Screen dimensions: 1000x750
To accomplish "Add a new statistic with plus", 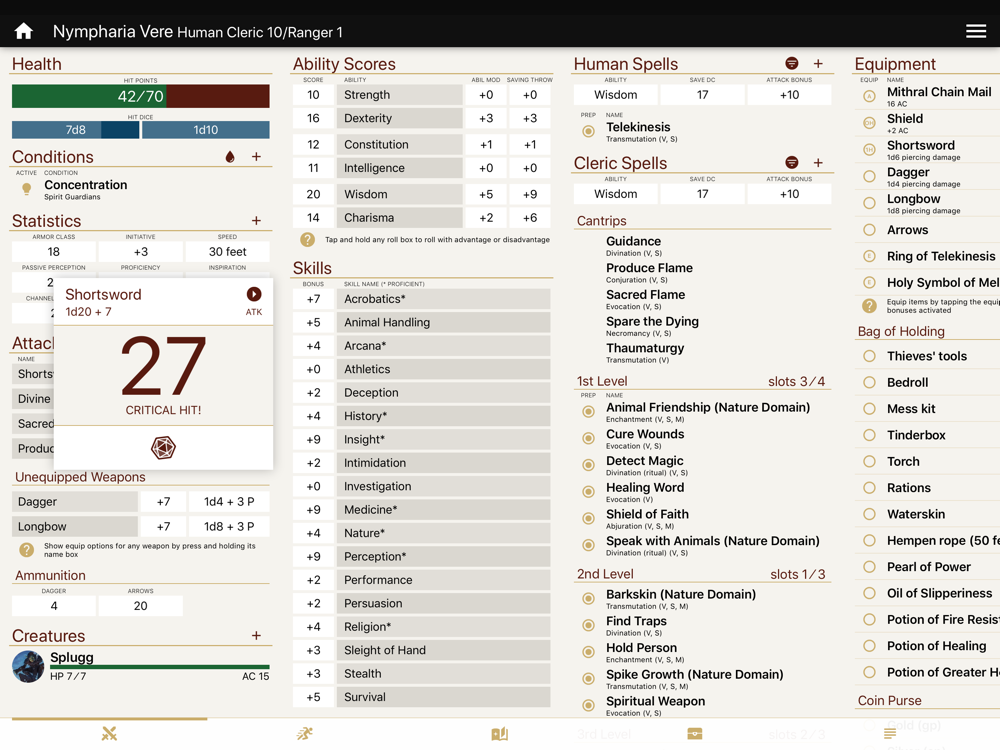I will coord(256,221).
